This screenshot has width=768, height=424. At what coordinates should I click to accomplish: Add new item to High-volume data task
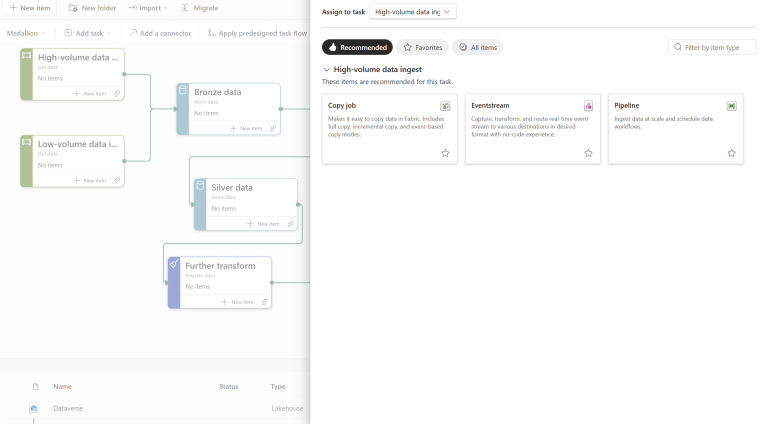90,94
